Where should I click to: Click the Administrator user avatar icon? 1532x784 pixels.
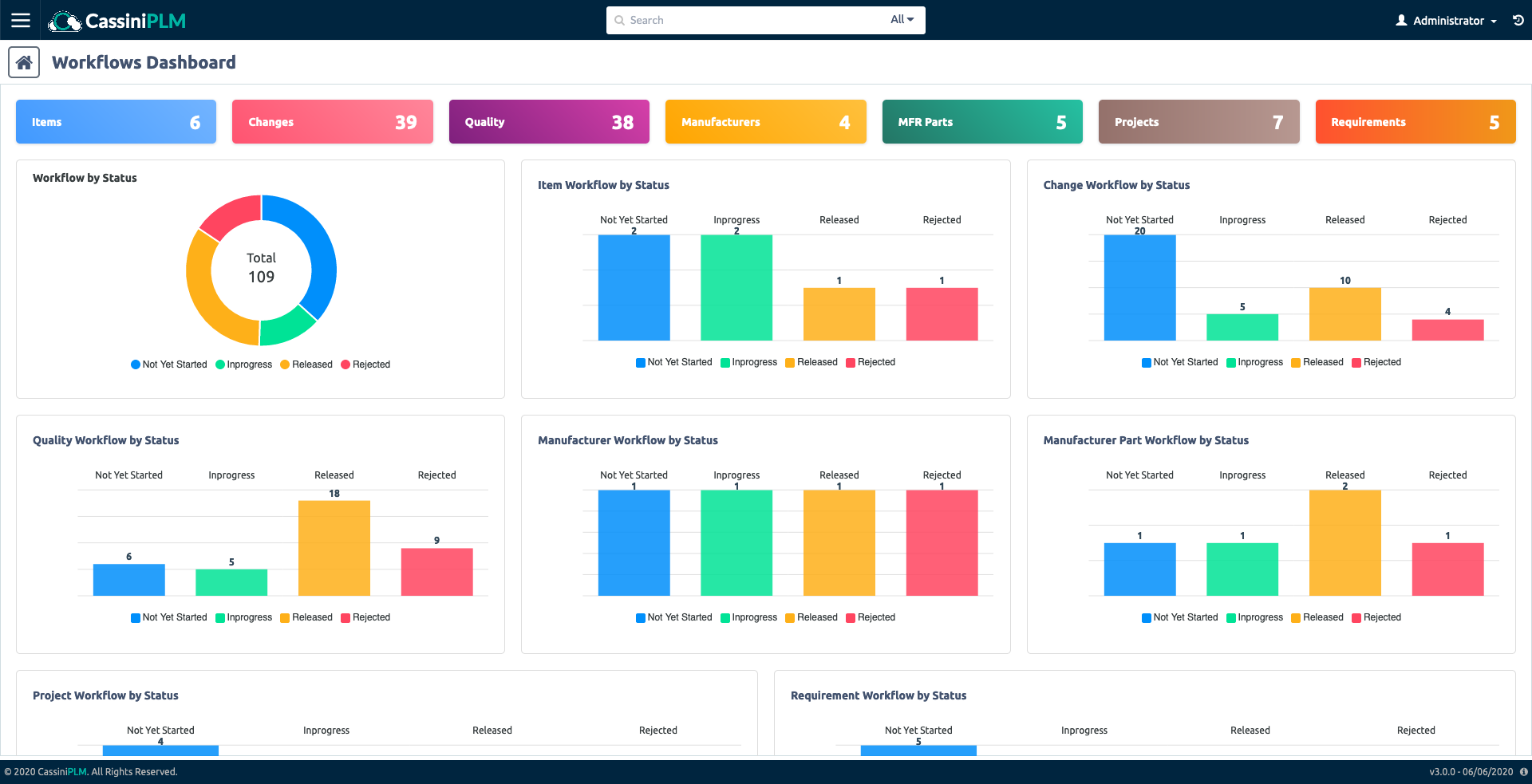click(x=1401, y=21)
